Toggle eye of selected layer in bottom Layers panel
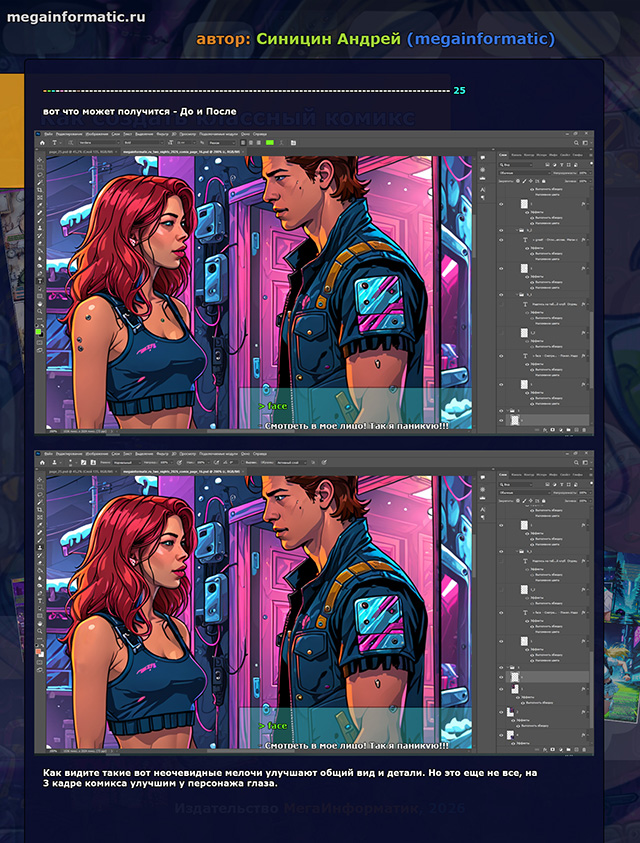Screen dimensions: 640x843 (x=501, y=677)
